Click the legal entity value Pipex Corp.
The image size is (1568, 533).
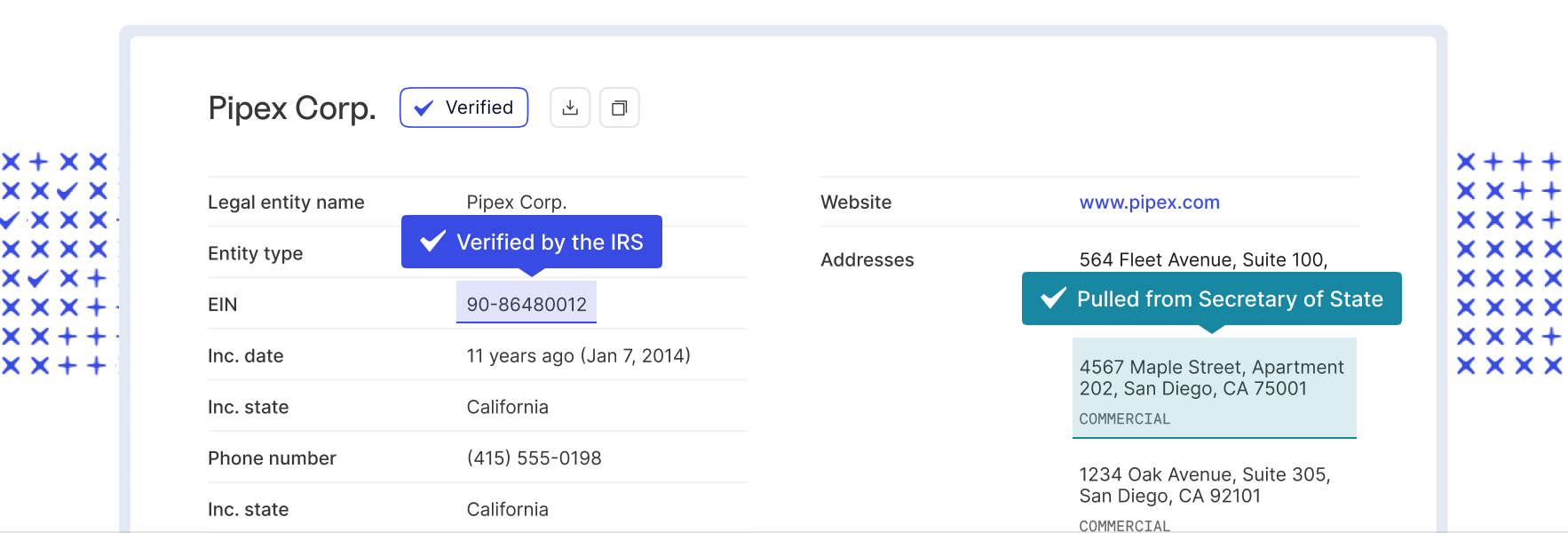517,203
